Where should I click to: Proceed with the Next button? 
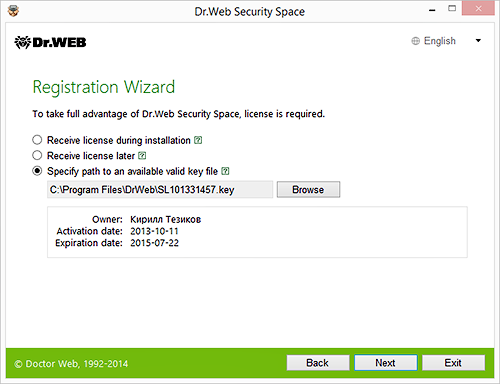(x=386, y=363)
